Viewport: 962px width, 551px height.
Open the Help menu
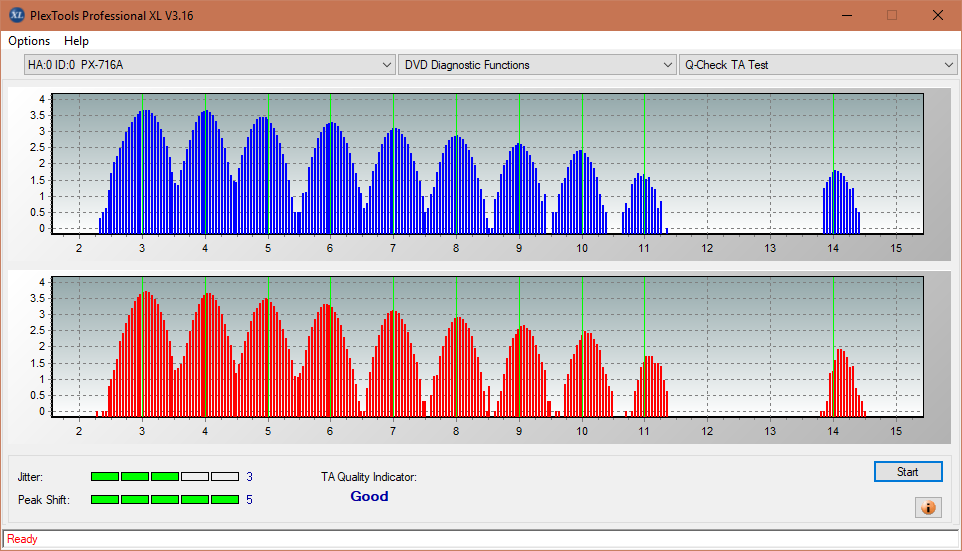pyautogui.click(x=76, y=41)
